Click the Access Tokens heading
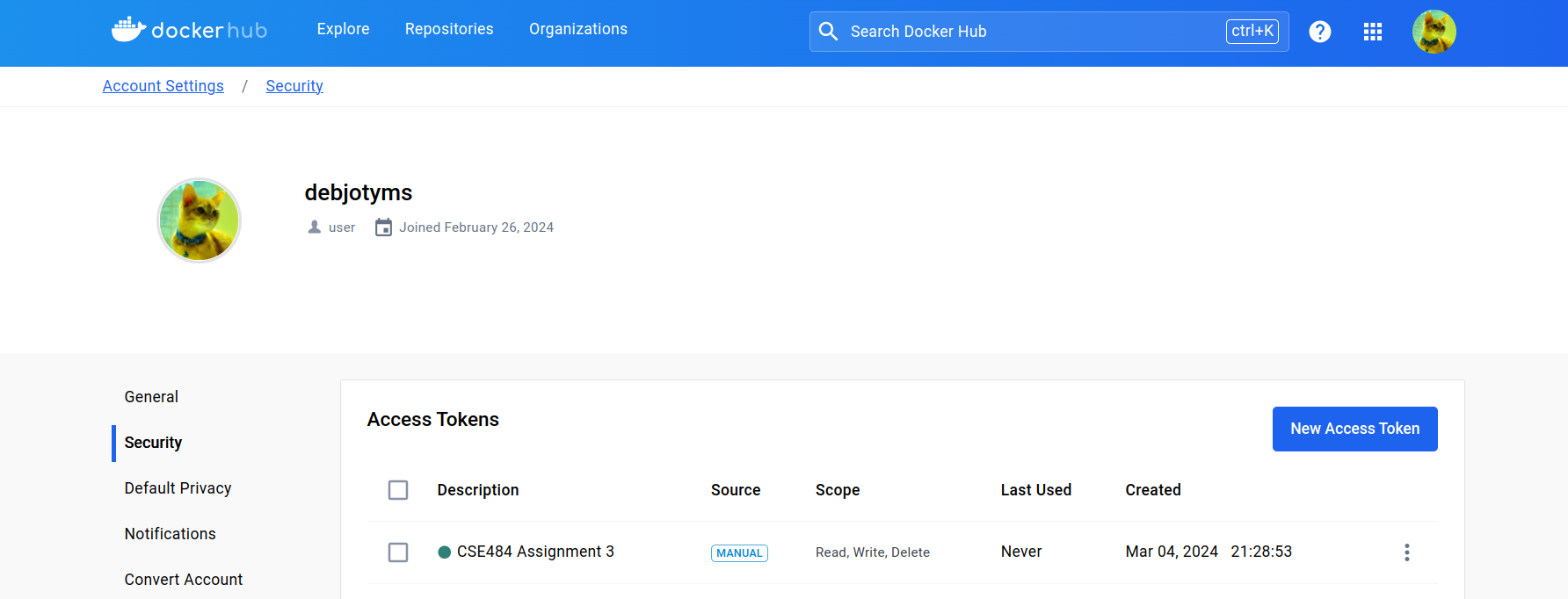The height and width of the screenshot is (599, 1568). [432, 420]
